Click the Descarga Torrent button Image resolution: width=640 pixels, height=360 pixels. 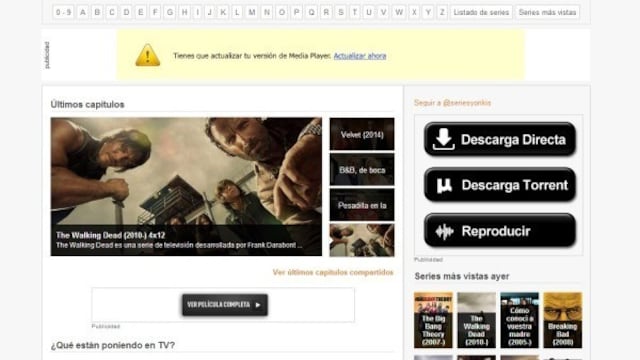pyautogui.click(x=500, y=185)
